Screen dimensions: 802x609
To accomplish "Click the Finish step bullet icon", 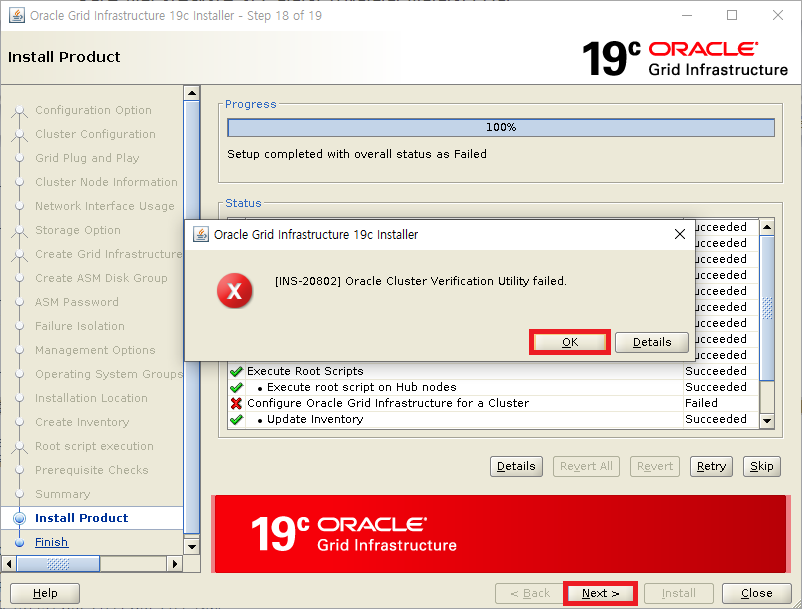I will [x=19, y=543].
